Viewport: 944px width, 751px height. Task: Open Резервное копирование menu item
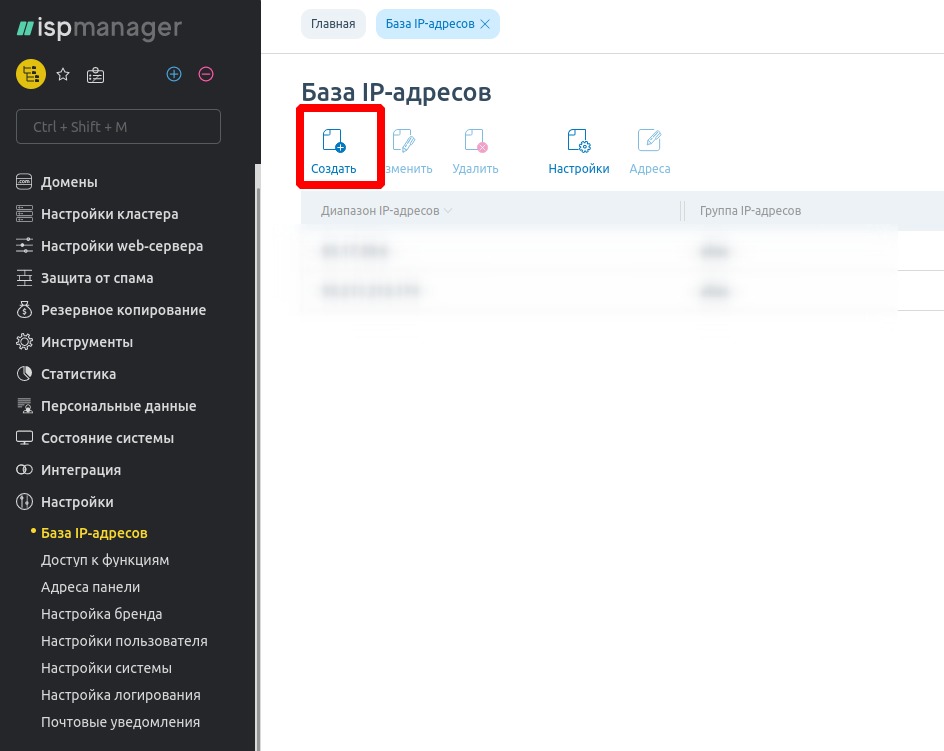pyautogui.click(x=123, y=310)
